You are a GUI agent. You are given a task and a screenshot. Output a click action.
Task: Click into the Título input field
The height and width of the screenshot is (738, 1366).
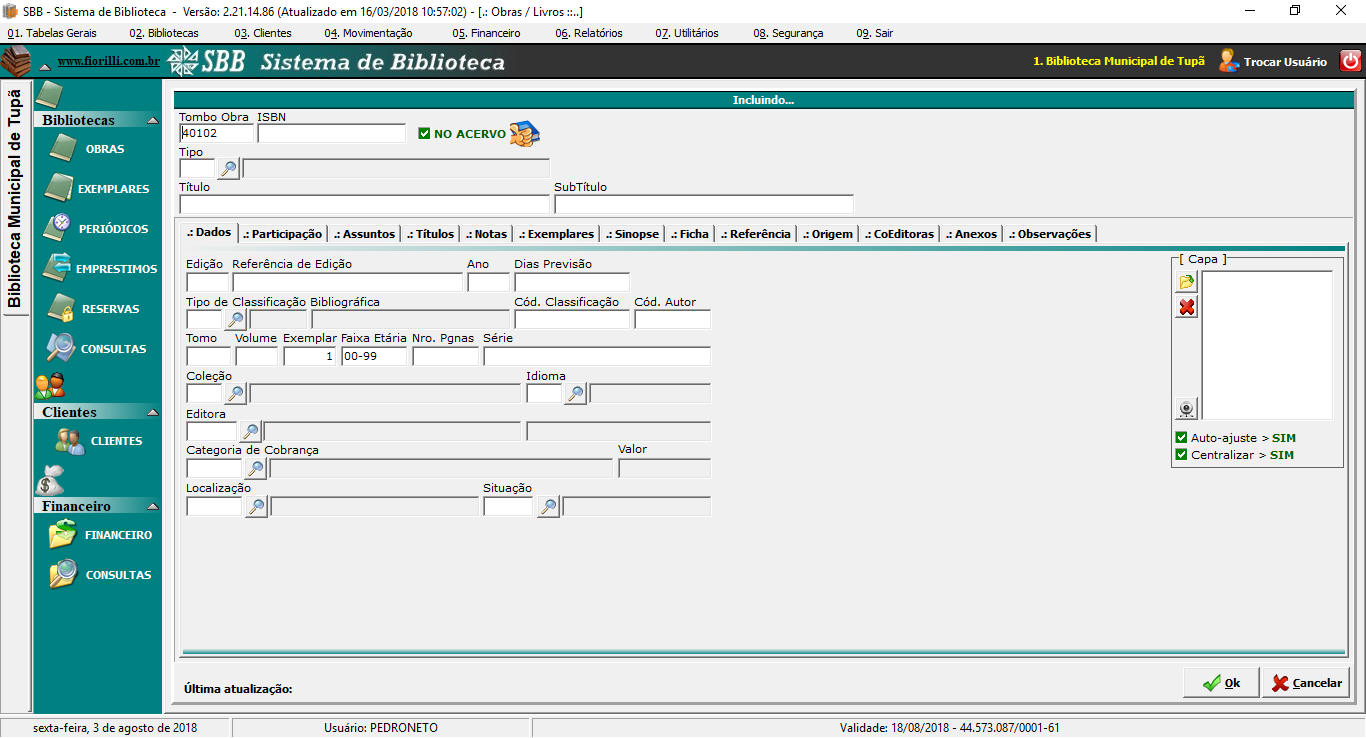pyautogui.click(x=364, y=204)
